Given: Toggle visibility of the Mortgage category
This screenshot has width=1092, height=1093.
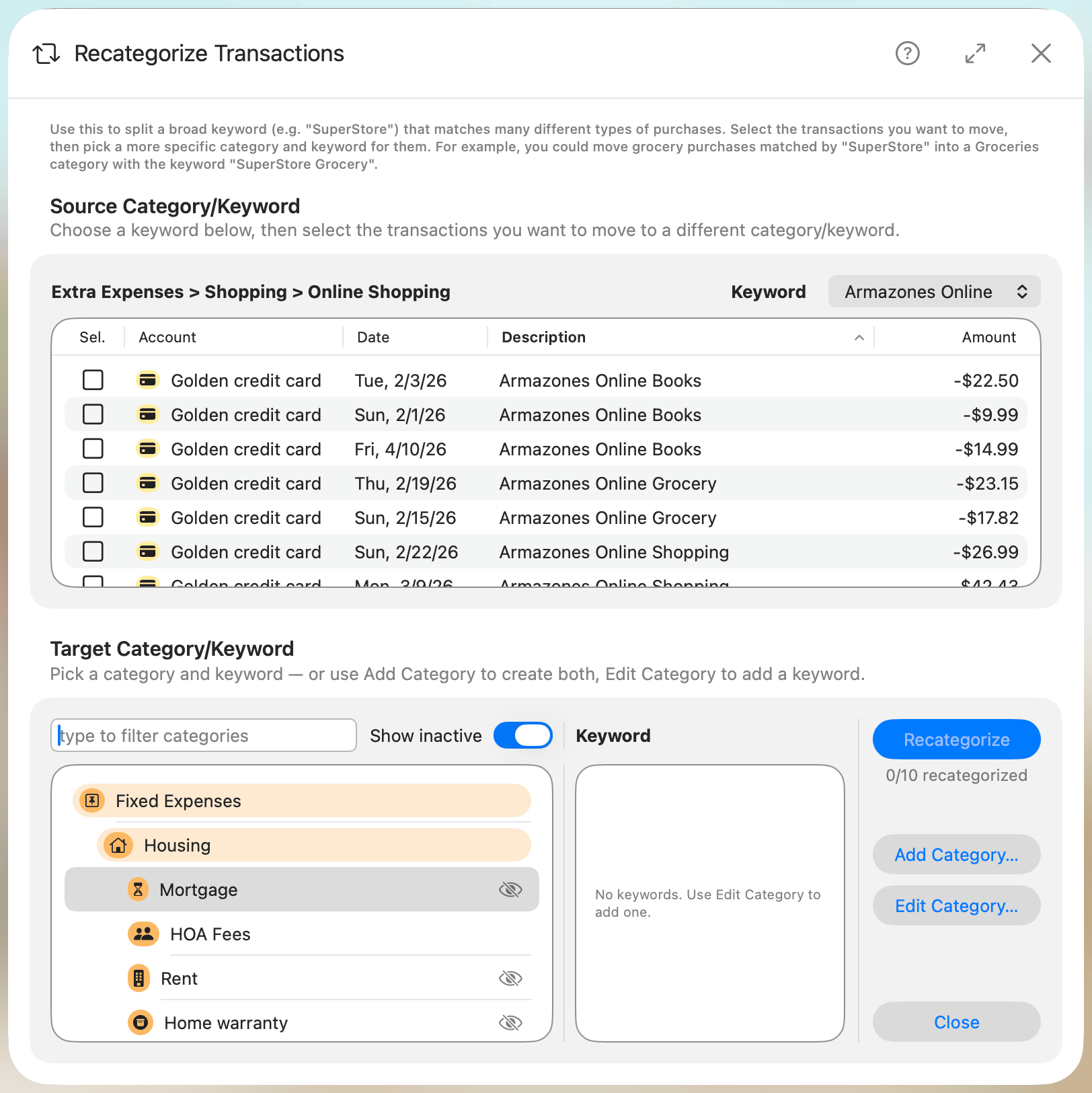Looking at the screenshot, I should click(510, 889).
